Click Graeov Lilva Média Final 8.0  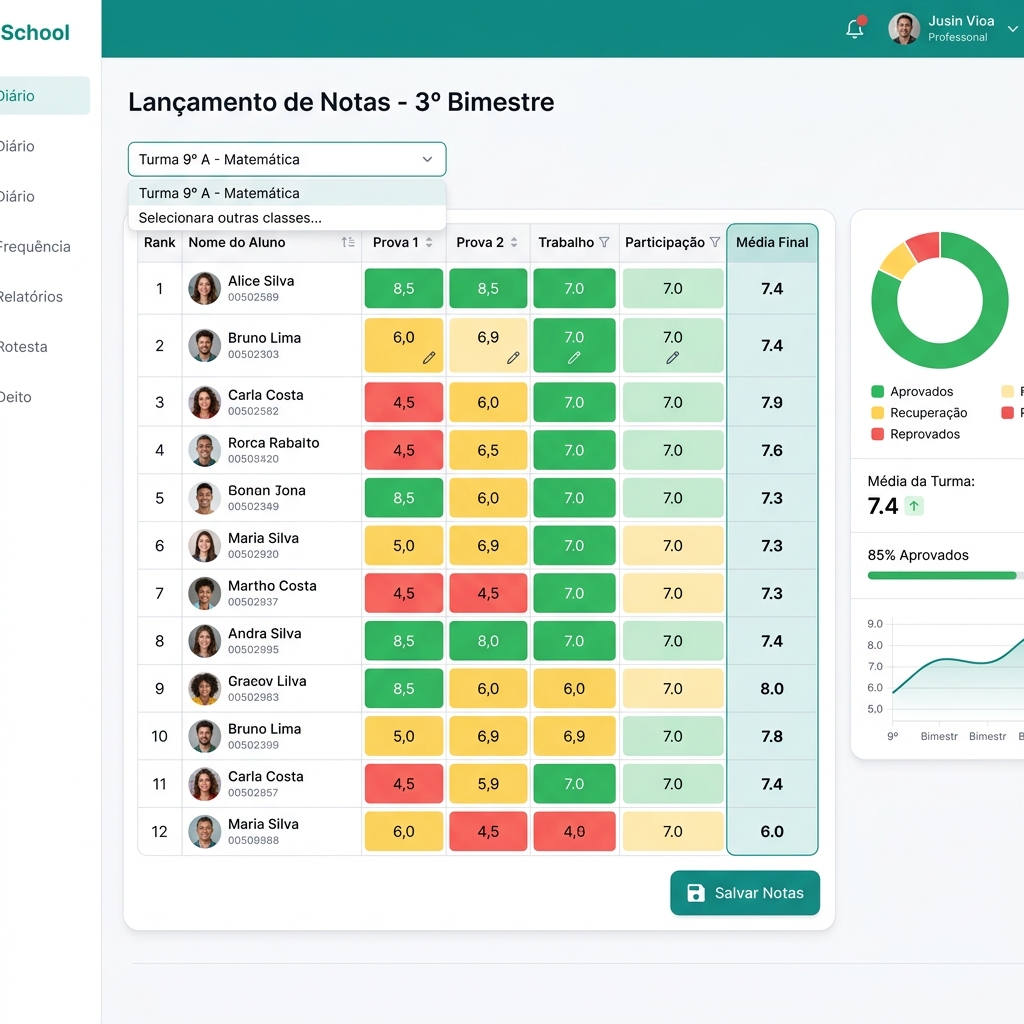[x=772, y=689]
